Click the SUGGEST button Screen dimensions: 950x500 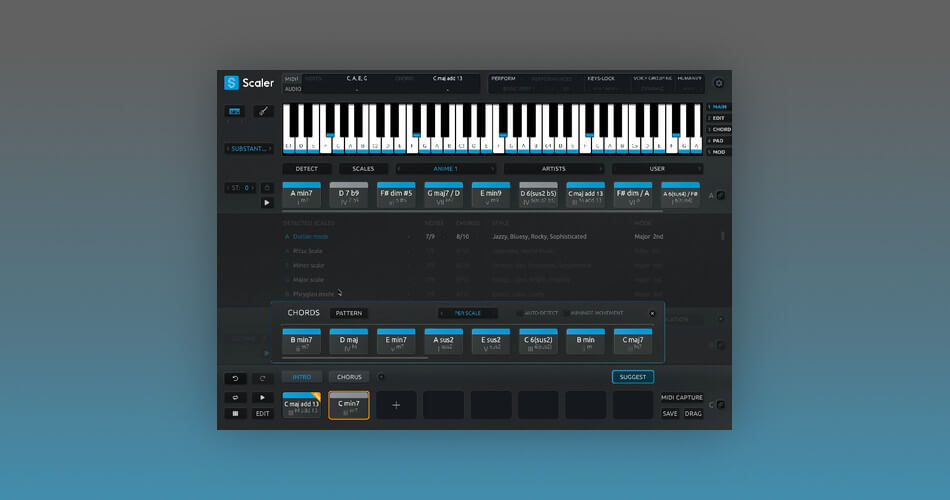633,377
